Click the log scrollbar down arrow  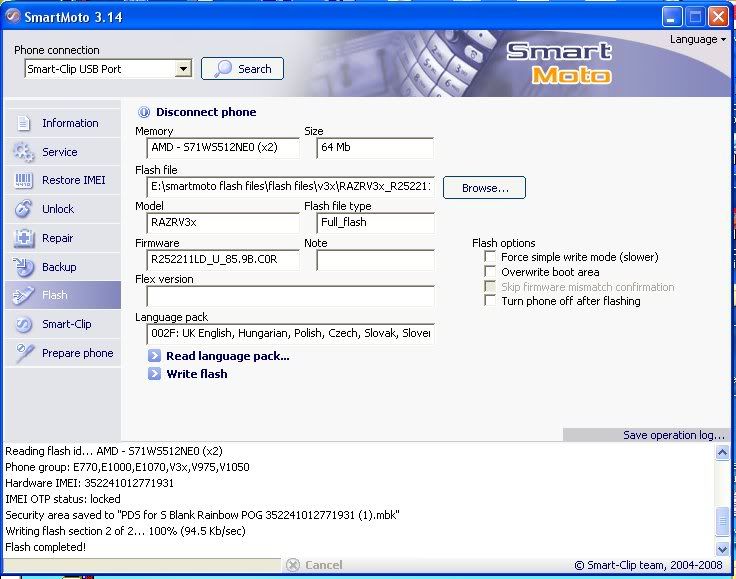[722, 548]
